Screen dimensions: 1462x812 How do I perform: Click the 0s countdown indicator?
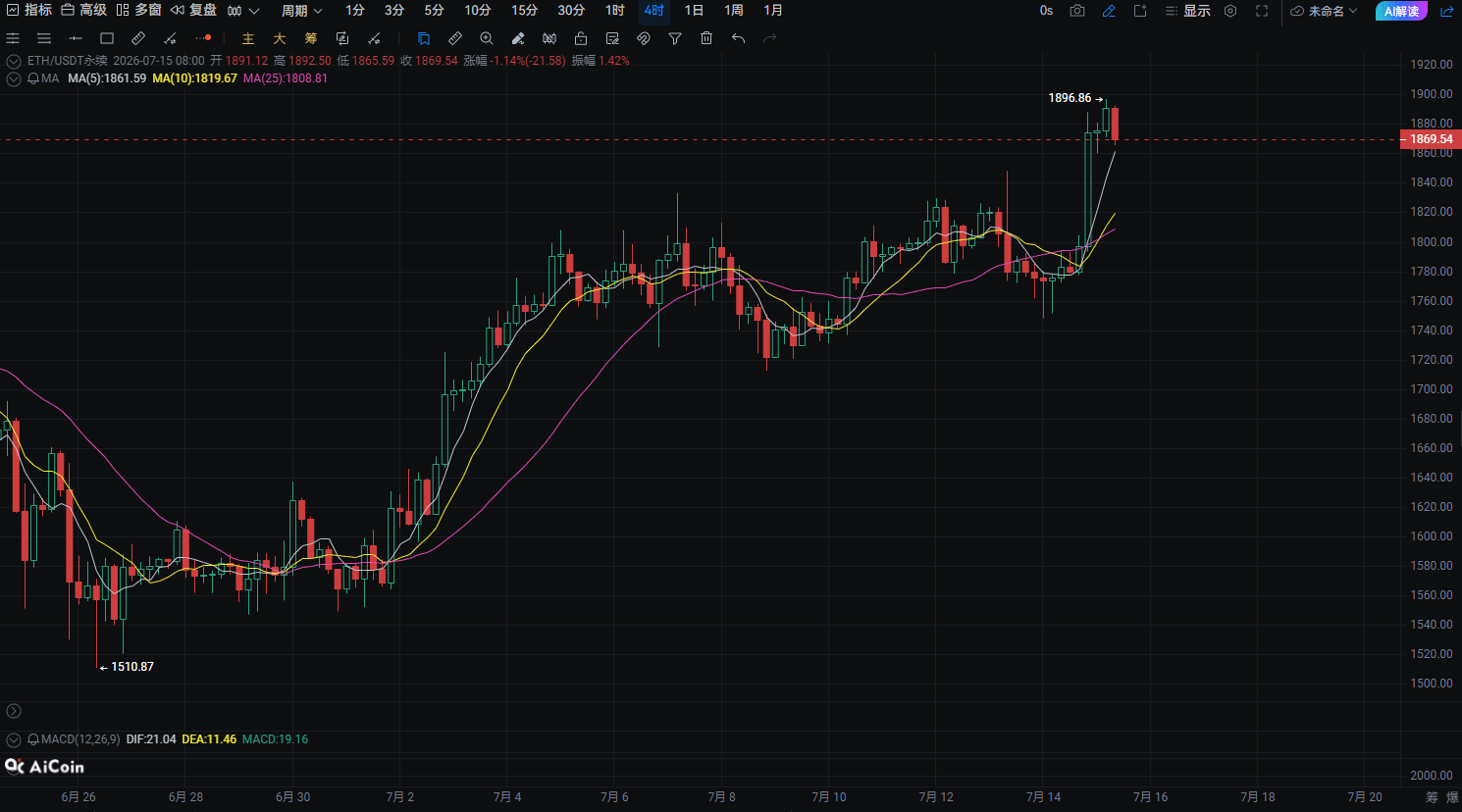(x=1046, y=11)
